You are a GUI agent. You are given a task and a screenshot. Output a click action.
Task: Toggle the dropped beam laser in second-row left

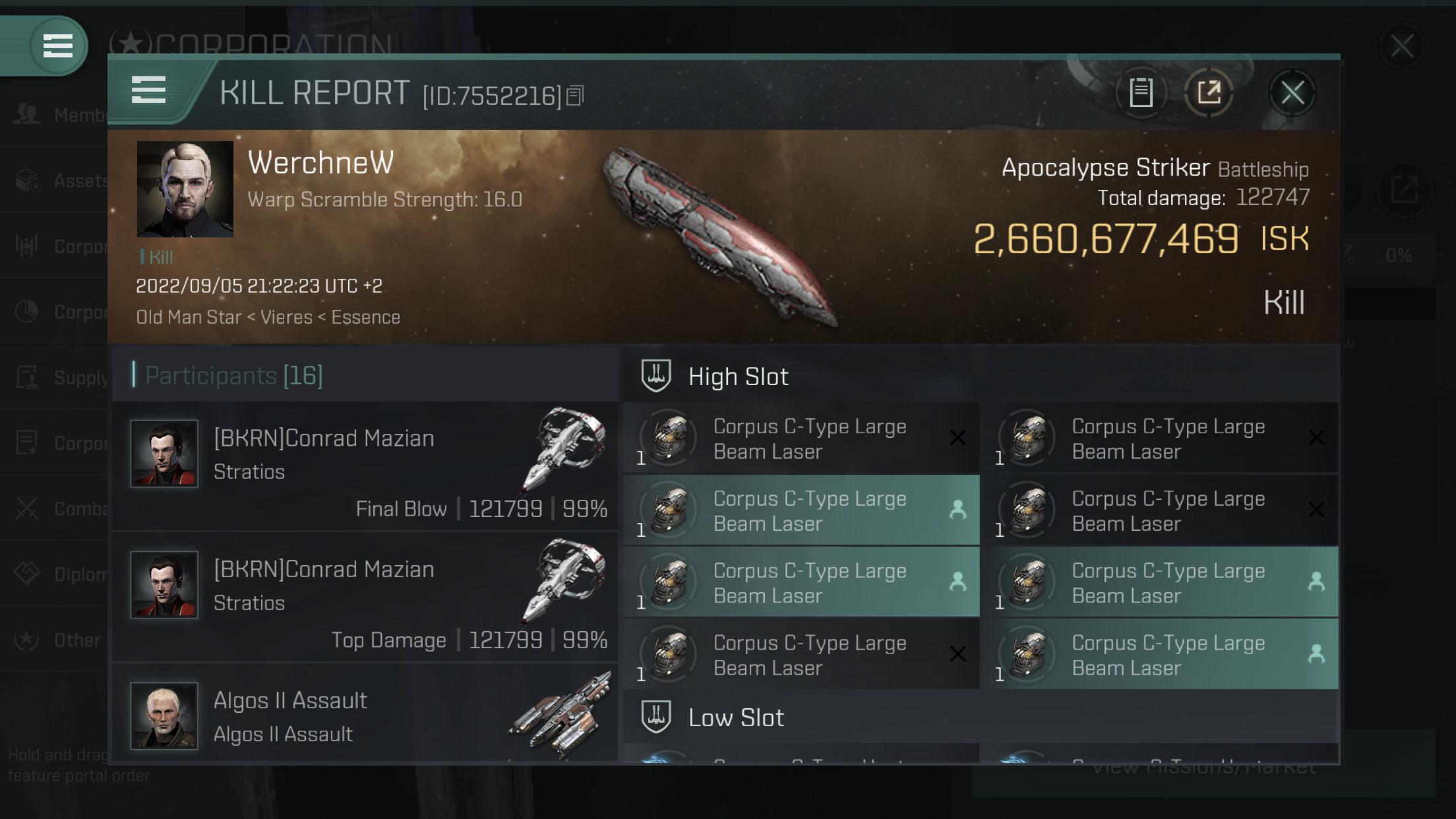click(x=801, y=510)
